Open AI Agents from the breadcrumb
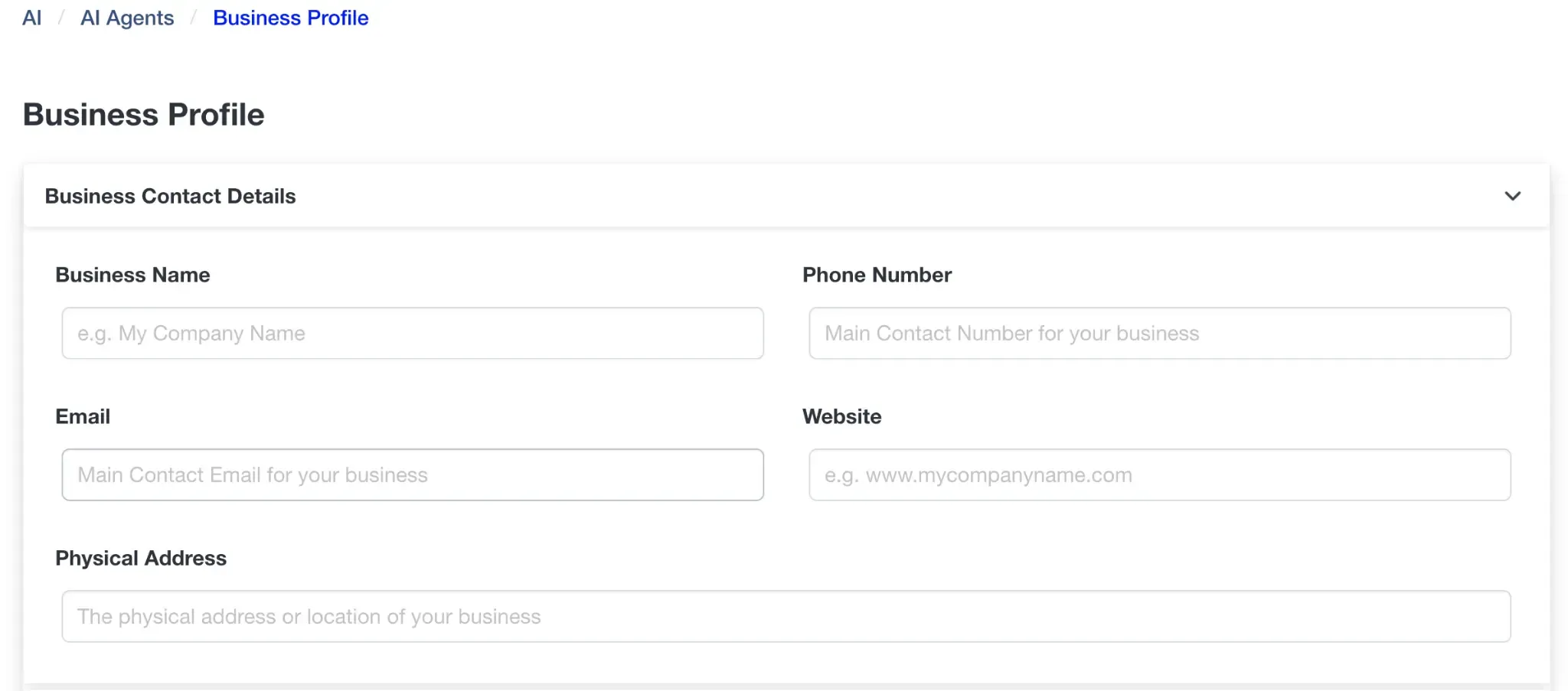This screenshot has height=691, width=1568. [127, 18]
